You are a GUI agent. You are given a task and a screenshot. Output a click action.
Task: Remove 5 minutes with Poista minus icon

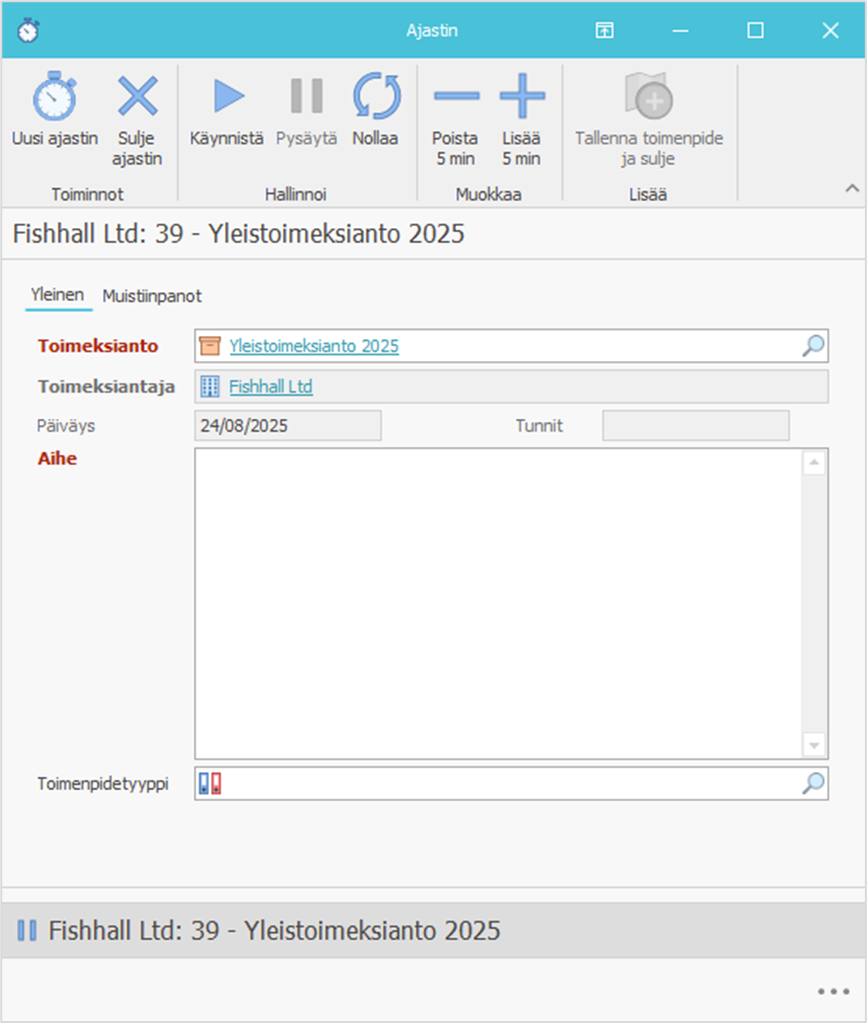tap(455, 98)
